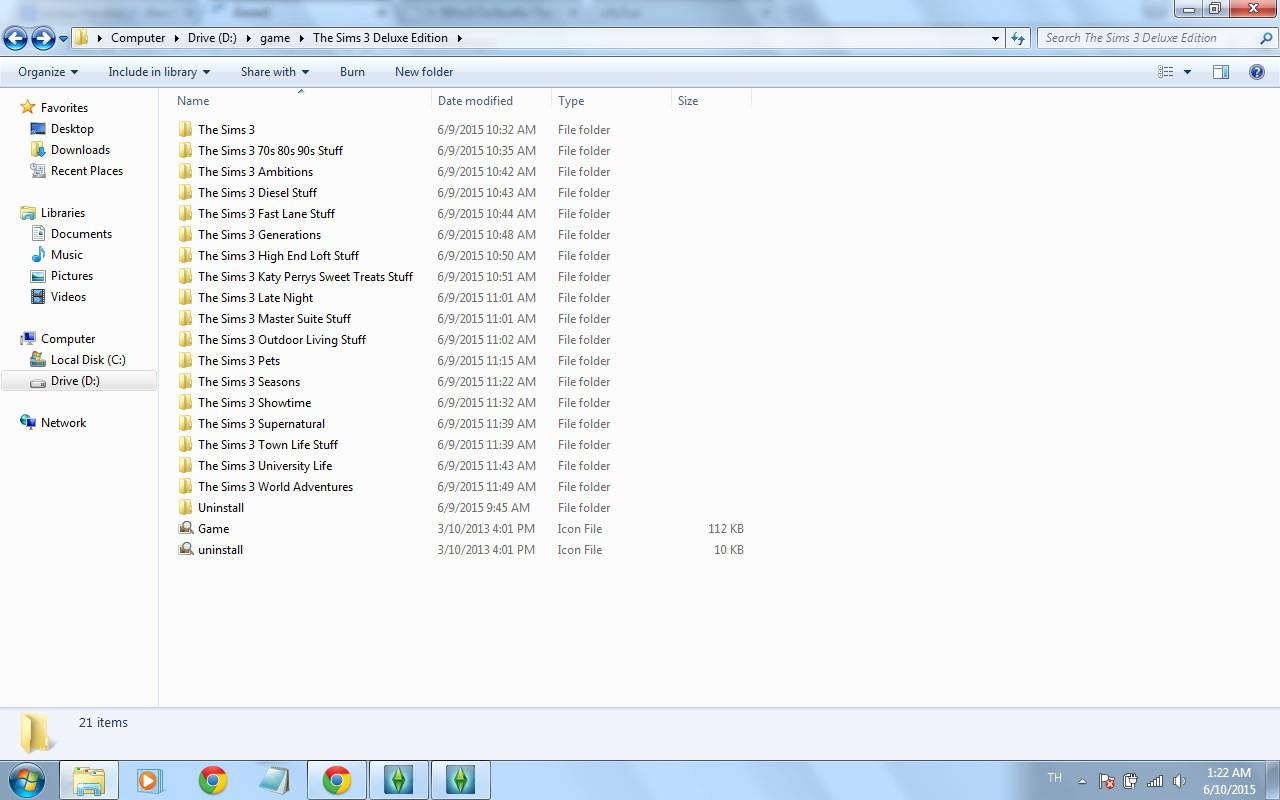Toggle the preview pane
1280x800 pixels.
coord(1221,72)
